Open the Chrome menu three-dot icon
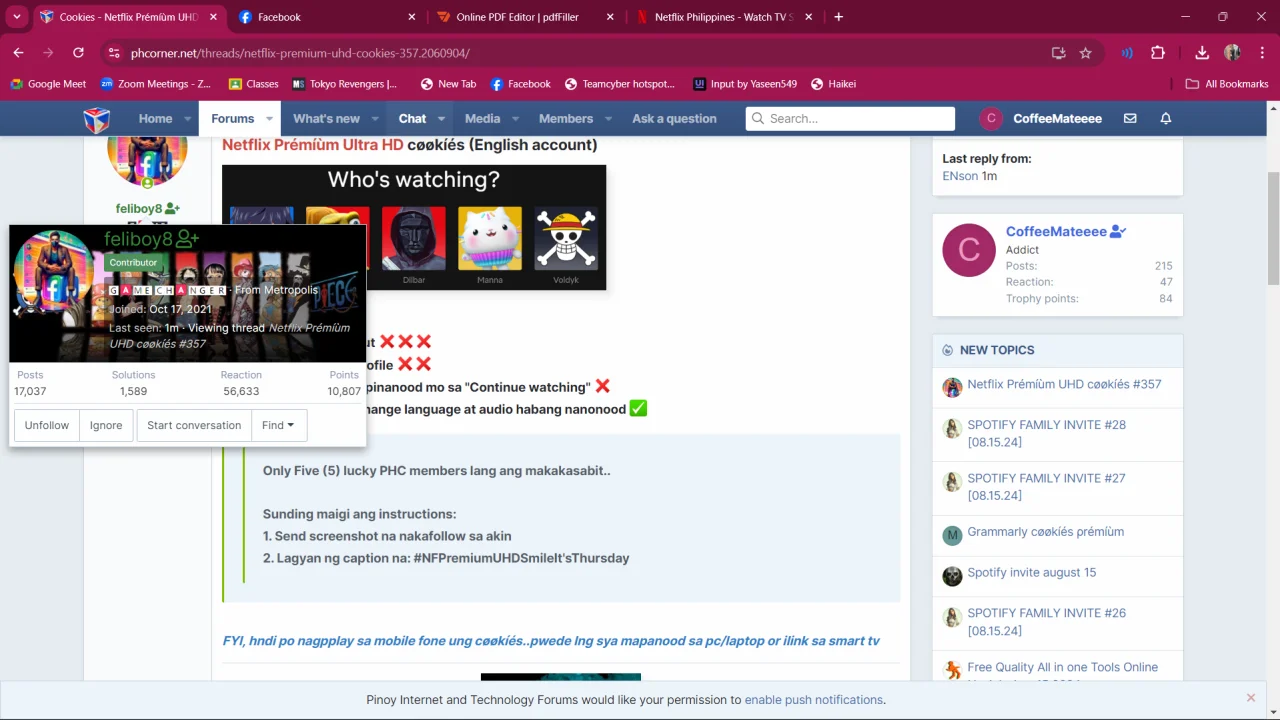The image size is (1280, 720). click(1261, 53)
